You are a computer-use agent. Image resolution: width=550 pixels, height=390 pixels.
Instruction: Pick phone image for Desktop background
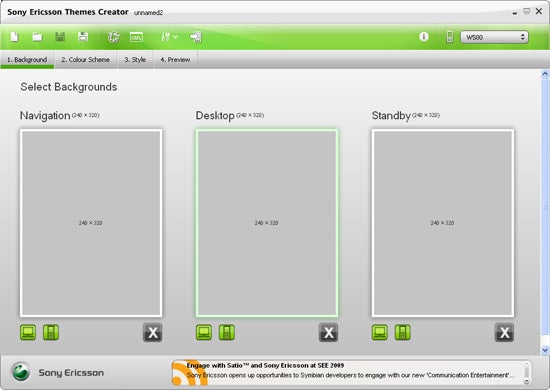(227, 332)
